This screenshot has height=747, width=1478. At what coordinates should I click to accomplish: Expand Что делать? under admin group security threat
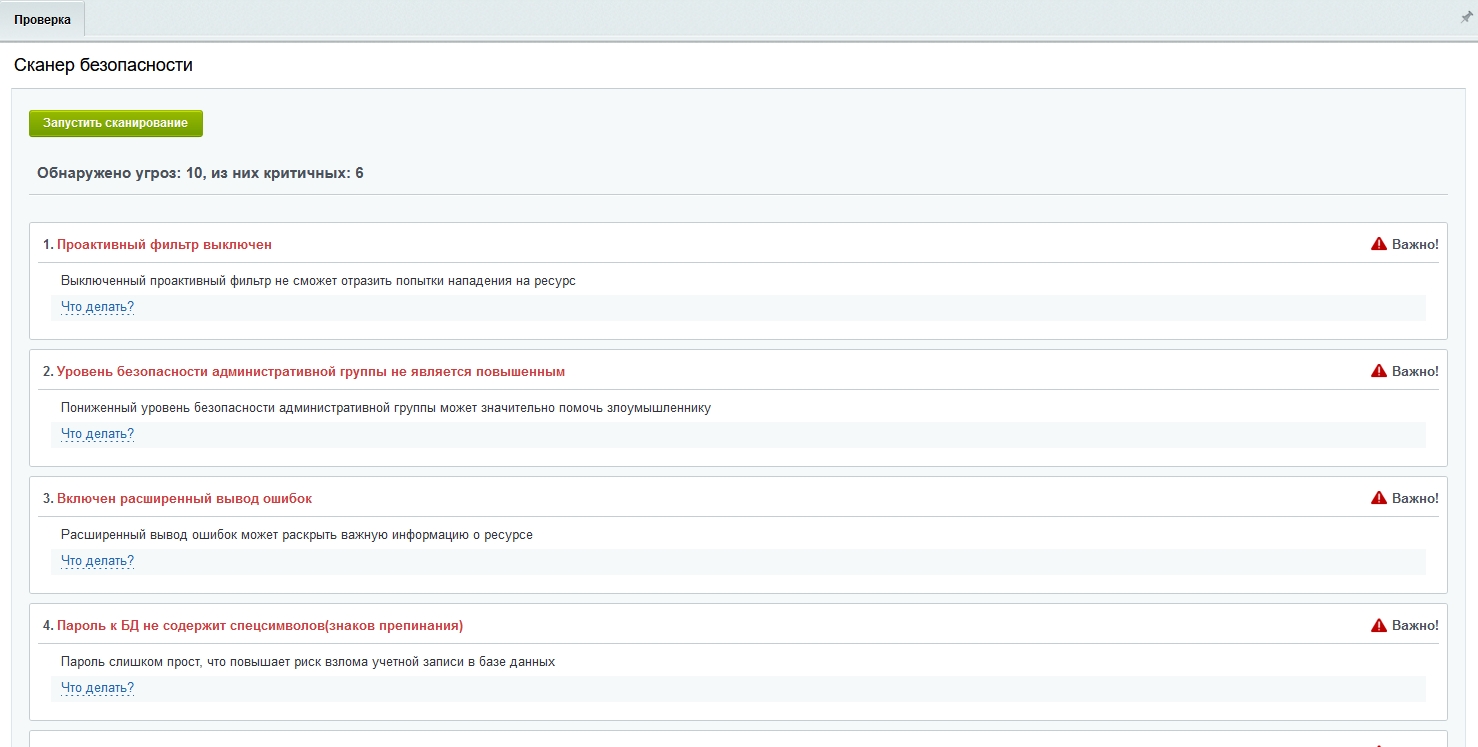pyautogui.click(x=97, y=434)
